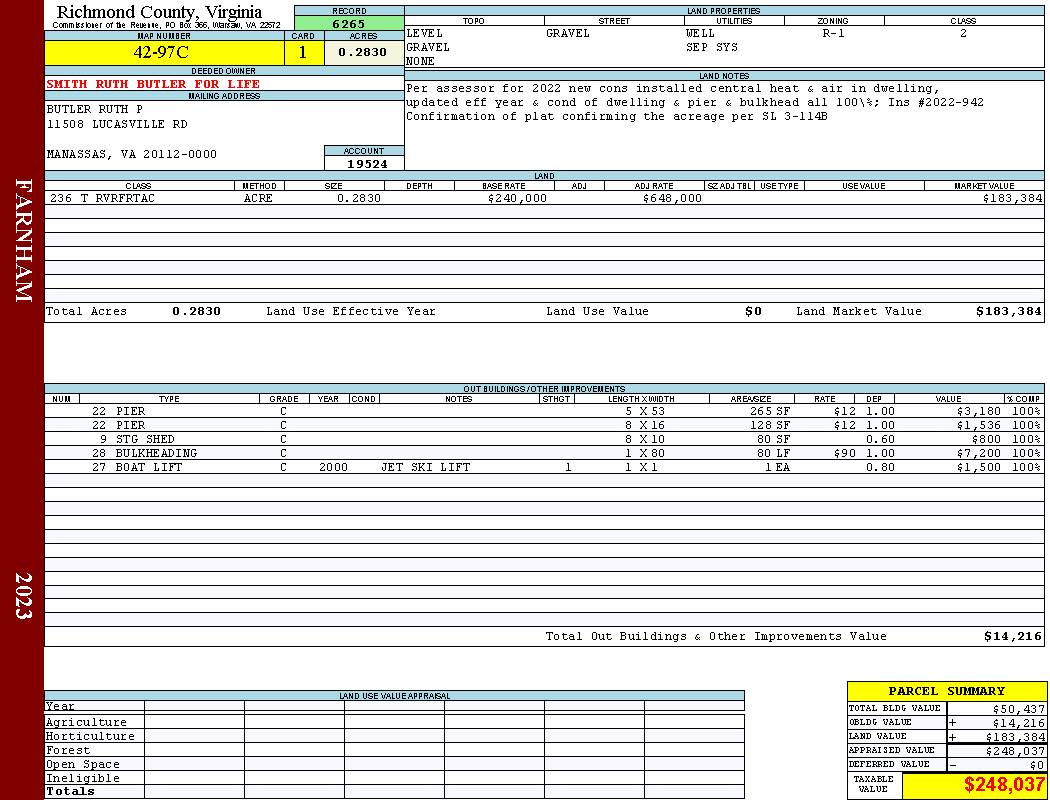Image resolution: width=1050 pixels, height=800 pixels.
Task: Click Land Market Value total $183,384
Action: point(1008,311)
